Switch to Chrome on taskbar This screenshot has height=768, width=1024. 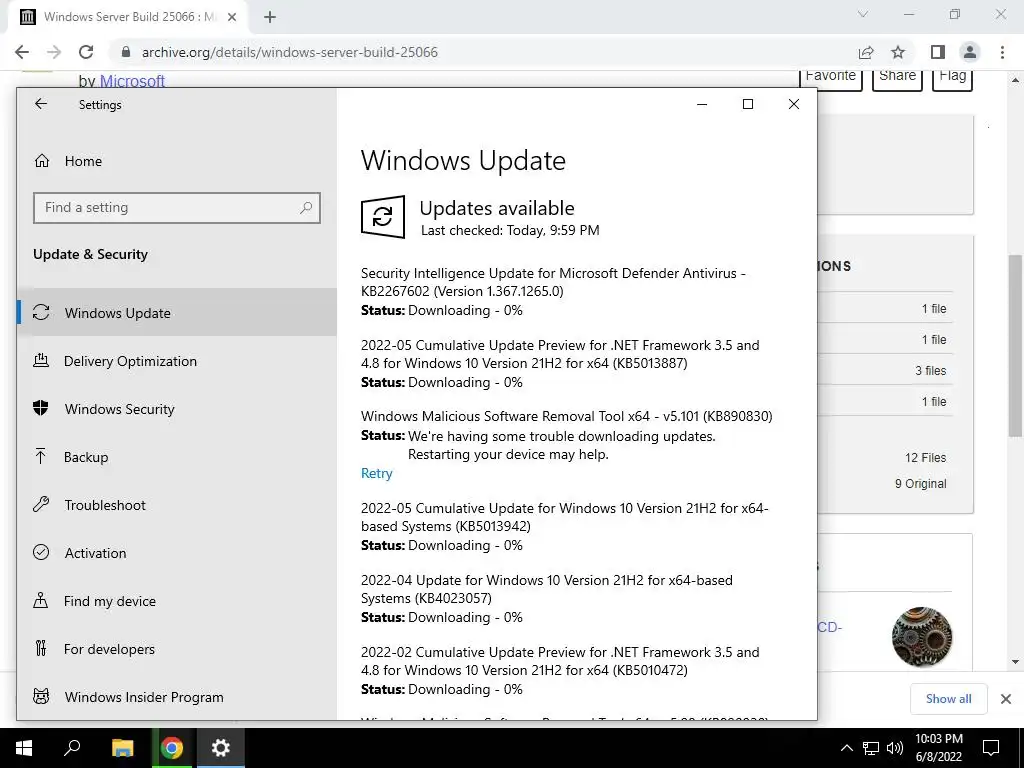coord(172,748)
